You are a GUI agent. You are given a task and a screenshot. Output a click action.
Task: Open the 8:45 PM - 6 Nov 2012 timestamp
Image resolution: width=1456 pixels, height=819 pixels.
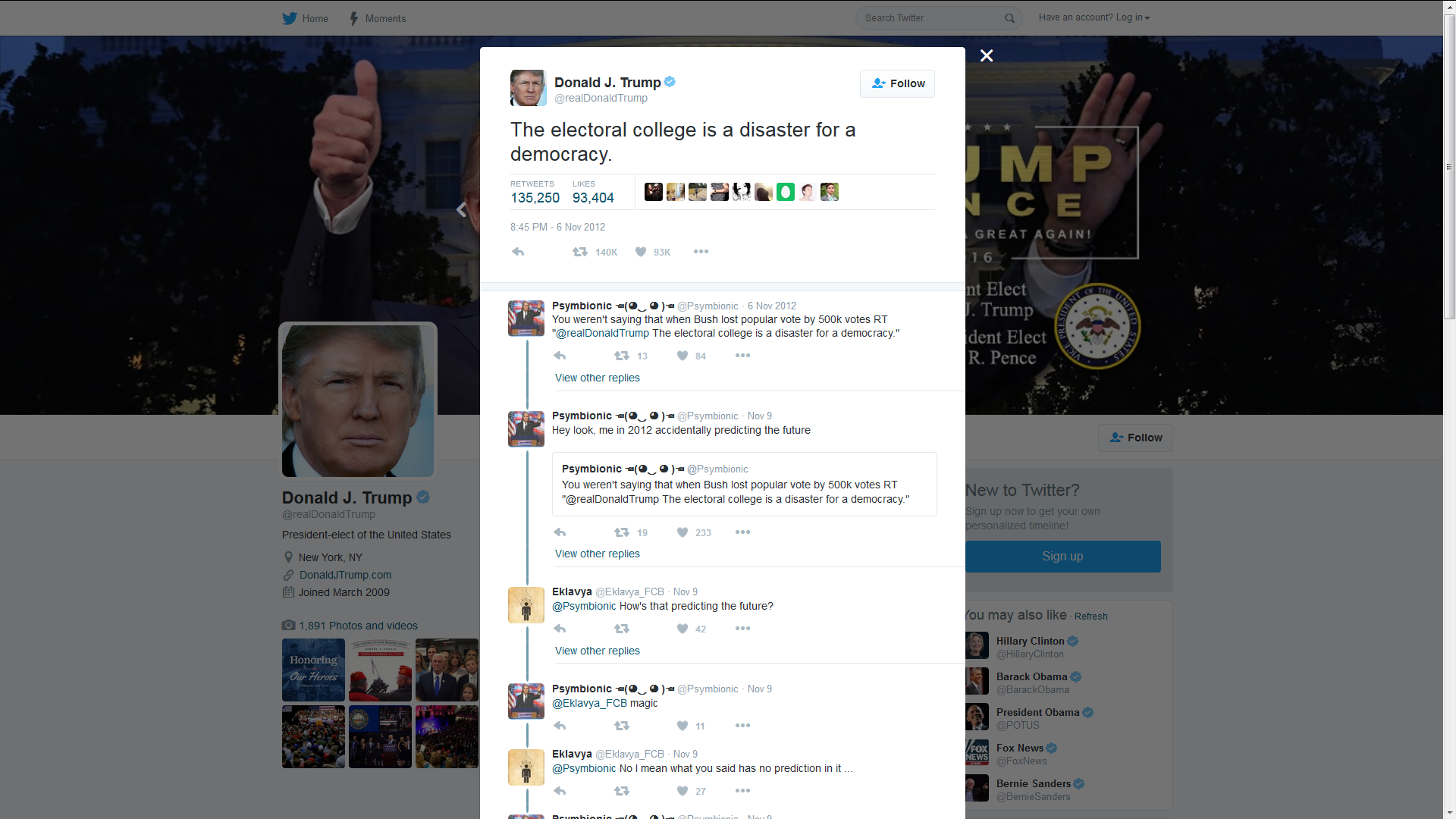click(x=557, y=227)
